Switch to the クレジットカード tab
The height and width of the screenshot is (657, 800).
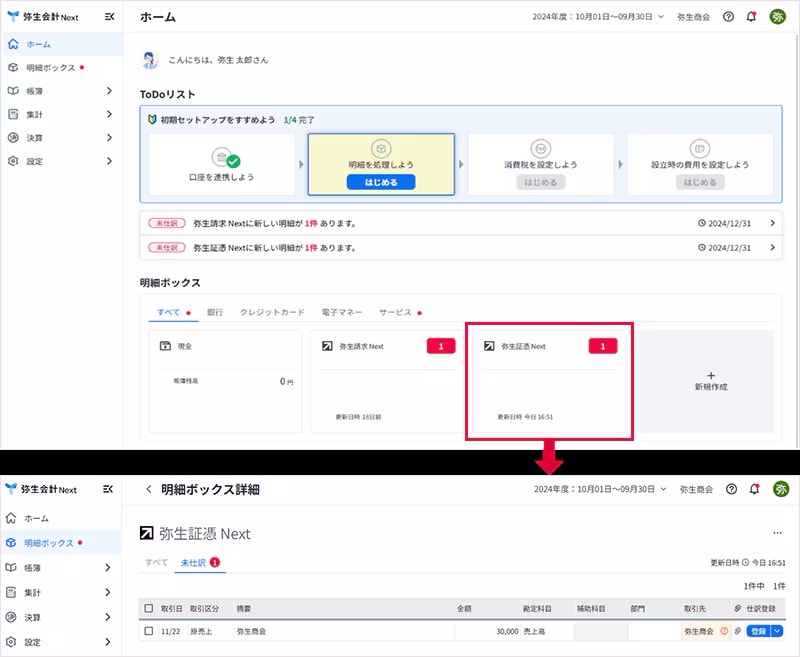[x=272, y=312]
